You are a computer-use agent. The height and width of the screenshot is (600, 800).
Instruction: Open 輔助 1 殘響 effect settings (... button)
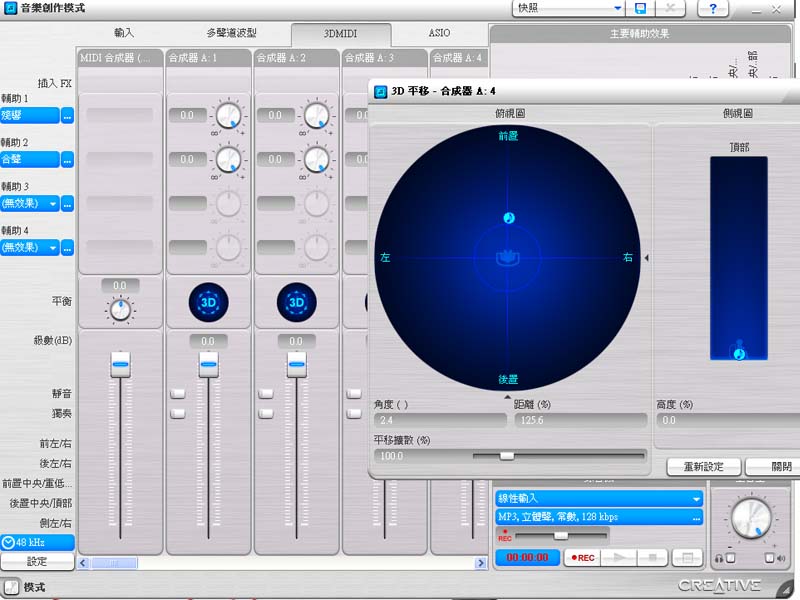point(67,116)
